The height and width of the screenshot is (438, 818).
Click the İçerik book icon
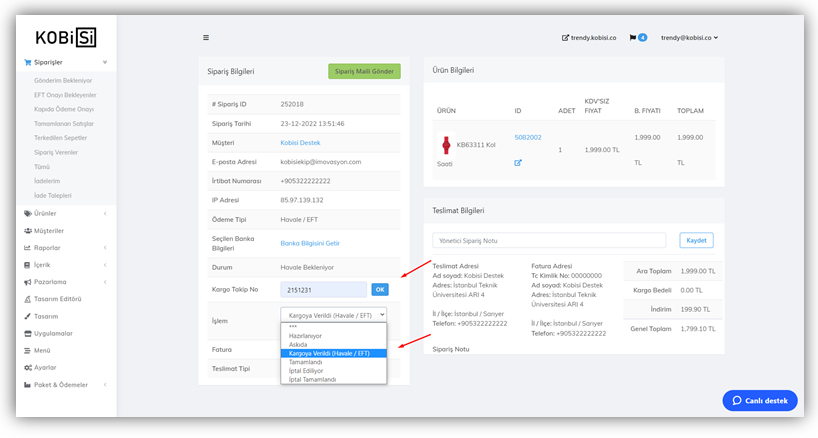click(28, 265)
